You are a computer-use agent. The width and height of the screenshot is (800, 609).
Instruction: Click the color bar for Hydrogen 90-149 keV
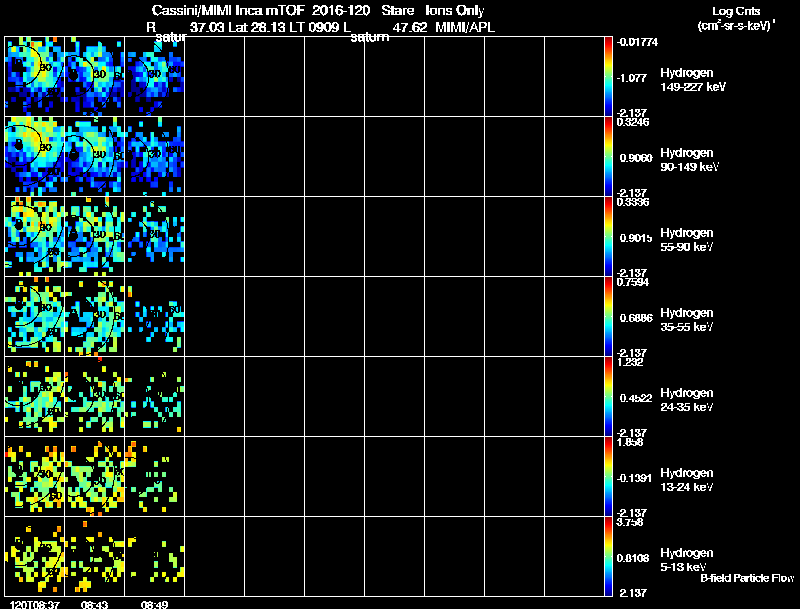coord(610,156)
